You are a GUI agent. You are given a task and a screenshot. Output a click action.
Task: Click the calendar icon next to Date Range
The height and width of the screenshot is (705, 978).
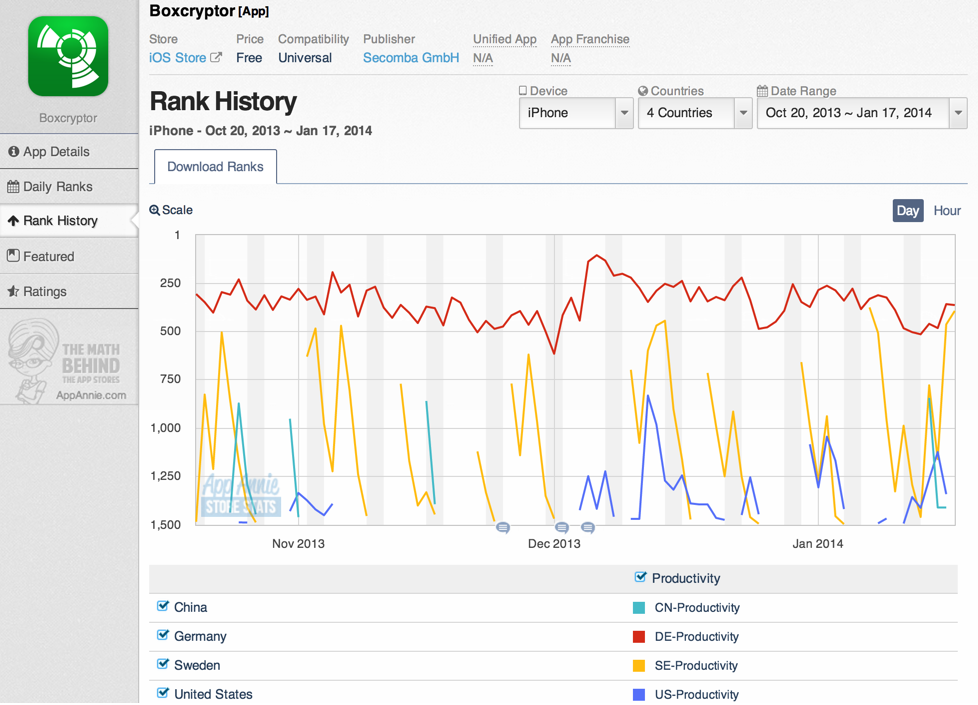point(762,91)
